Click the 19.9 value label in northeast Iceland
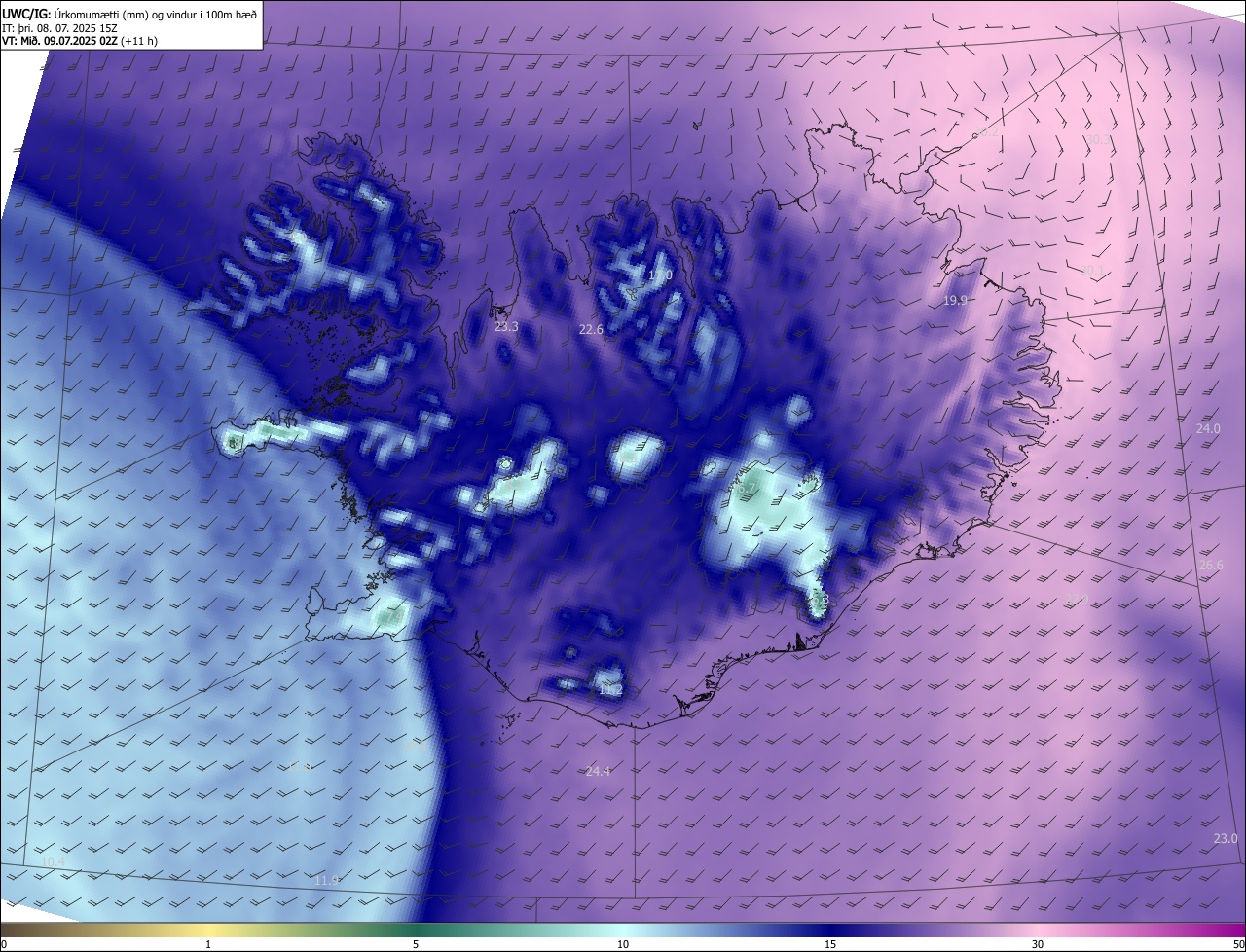This screenshot has height=952, width=1246. coord(955,301)
